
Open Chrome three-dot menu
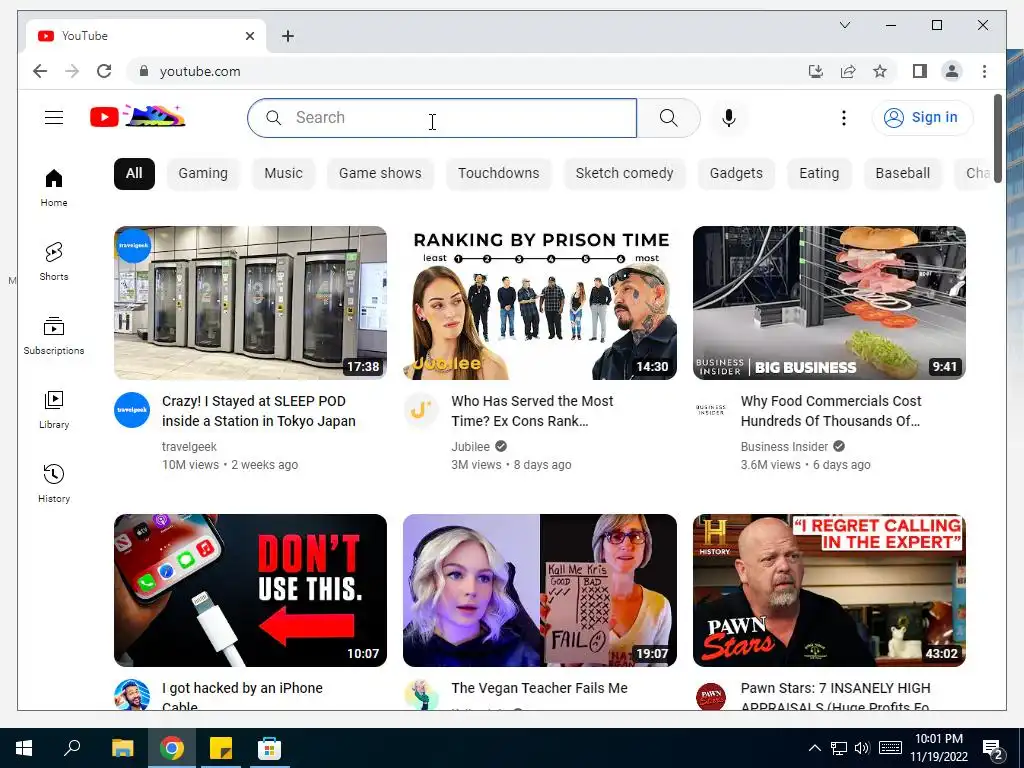(984, 71)
